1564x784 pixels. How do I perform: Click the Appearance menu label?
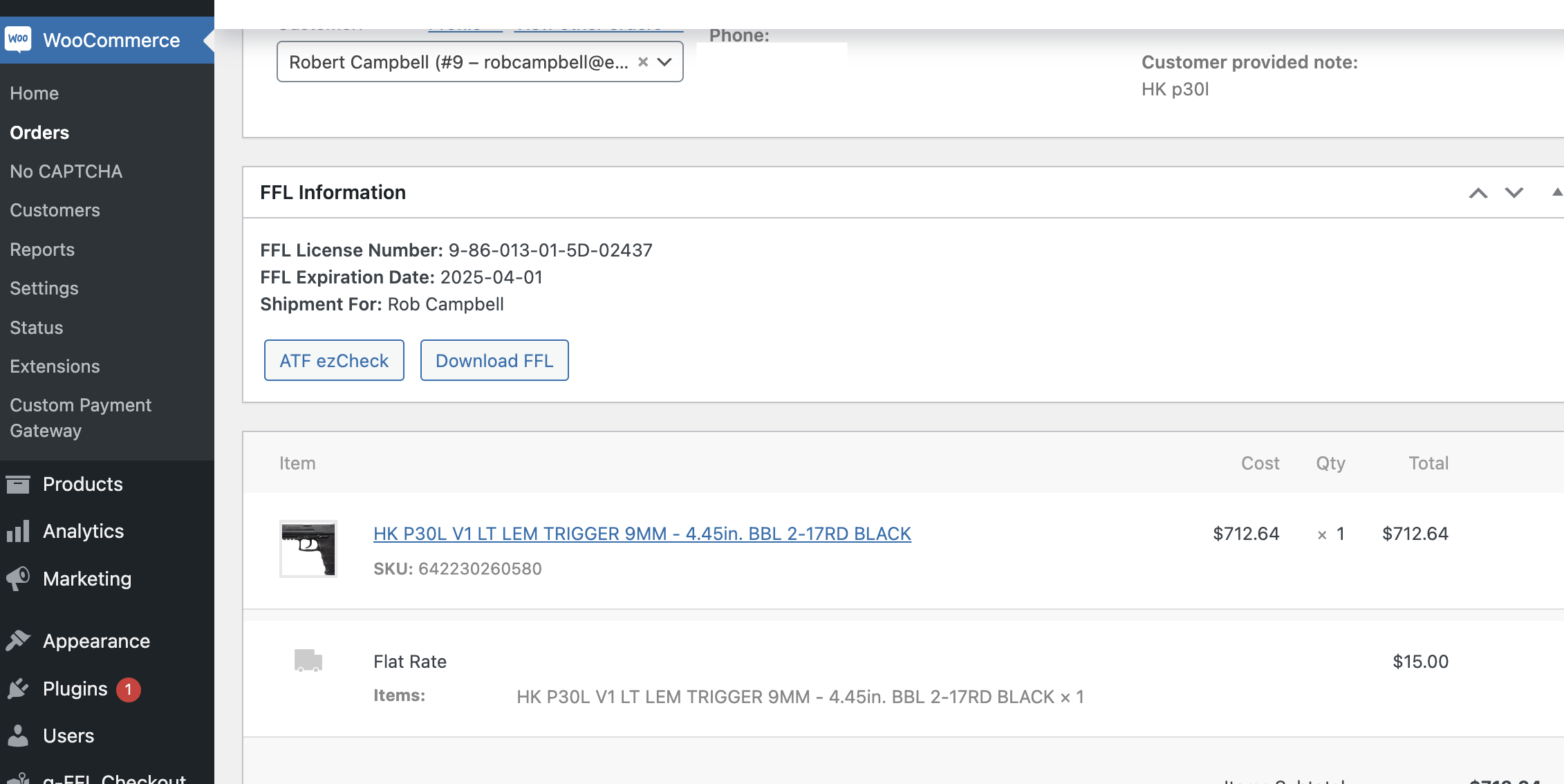coord(97,641)
